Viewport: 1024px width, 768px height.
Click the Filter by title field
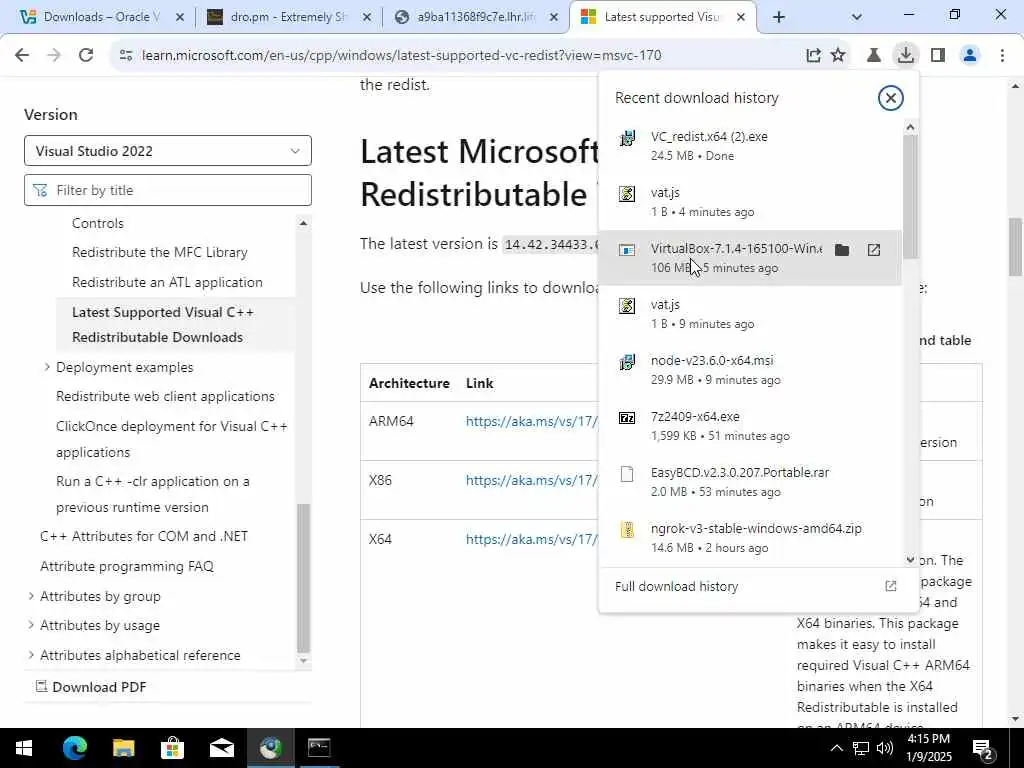[168, 190]
